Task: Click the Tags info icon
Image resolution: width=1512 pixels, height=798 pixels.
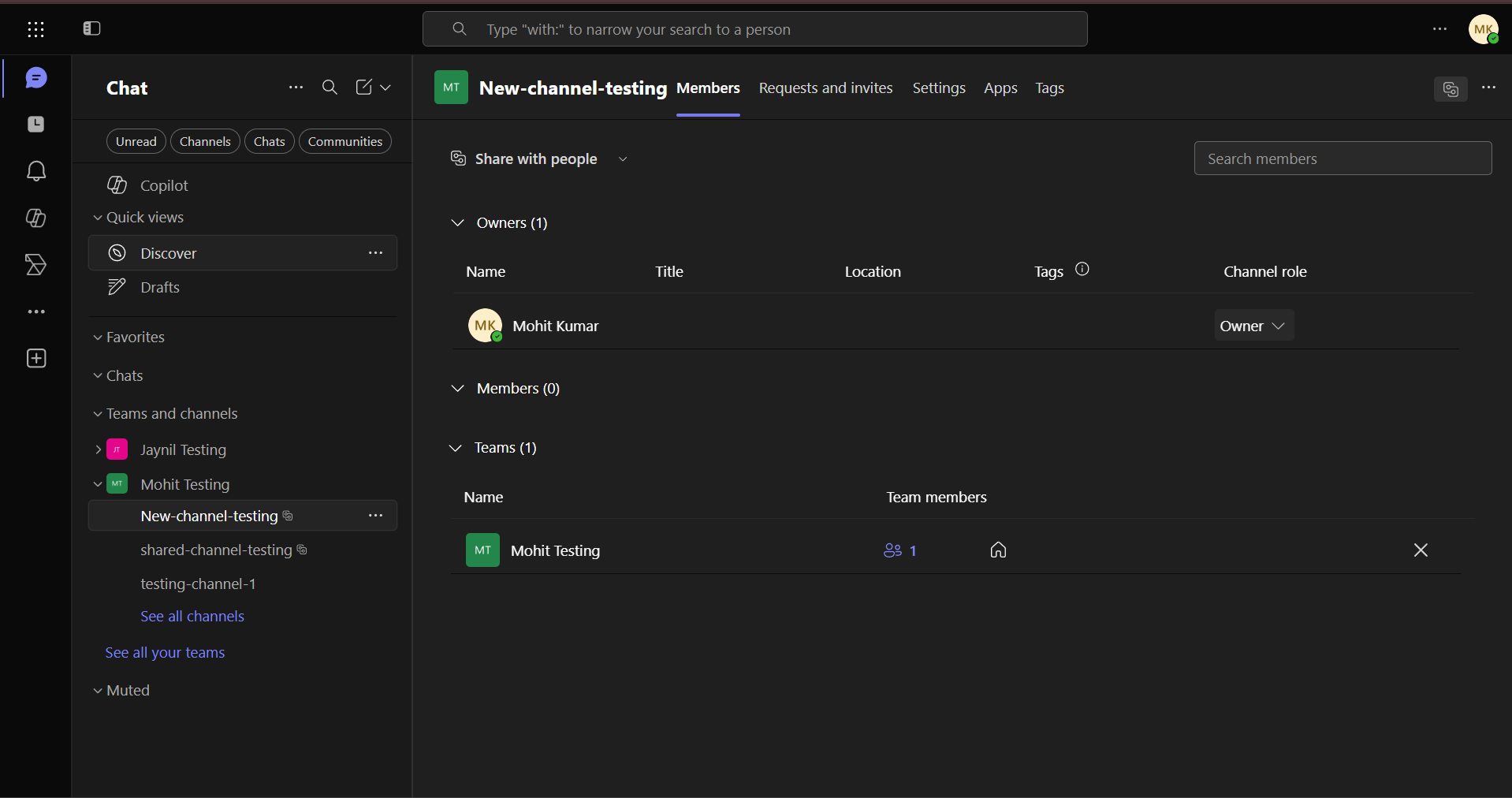Action: pyautogui.click(x=1082, y=270)
